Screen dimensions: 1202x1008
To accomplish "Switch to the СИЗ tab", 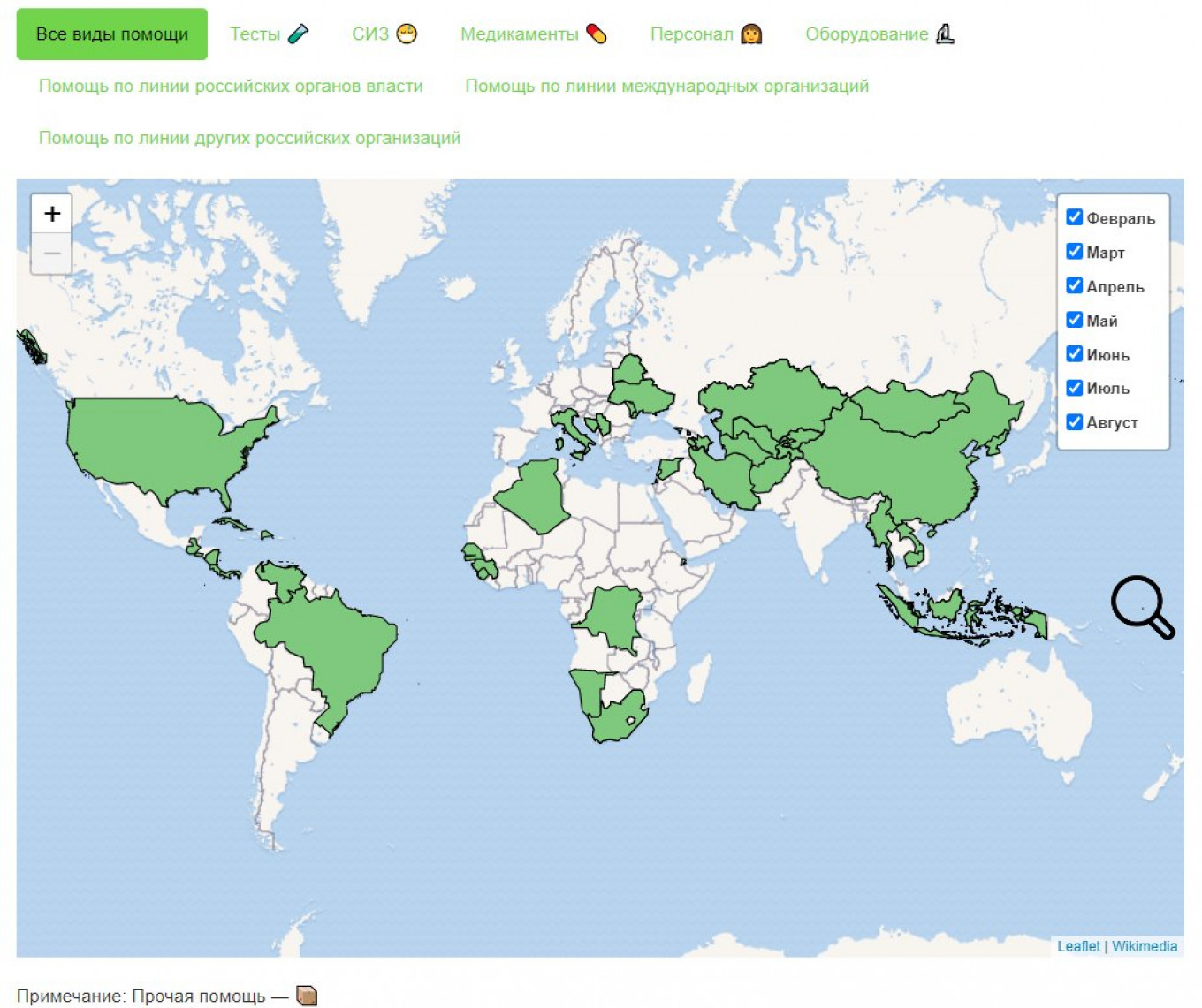I will point(384,34).
